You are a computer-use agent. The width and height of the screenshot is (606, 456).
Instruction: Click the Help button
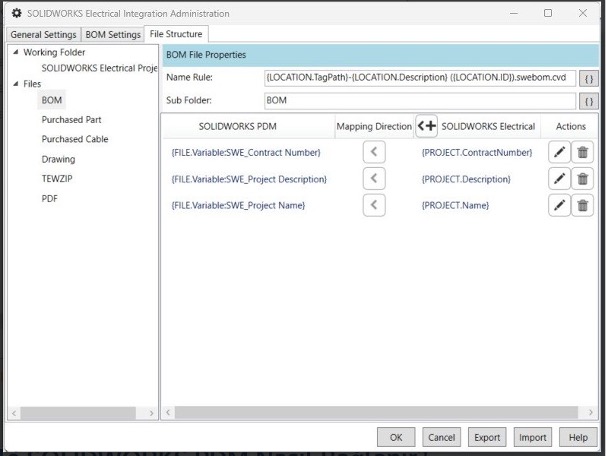578,437
